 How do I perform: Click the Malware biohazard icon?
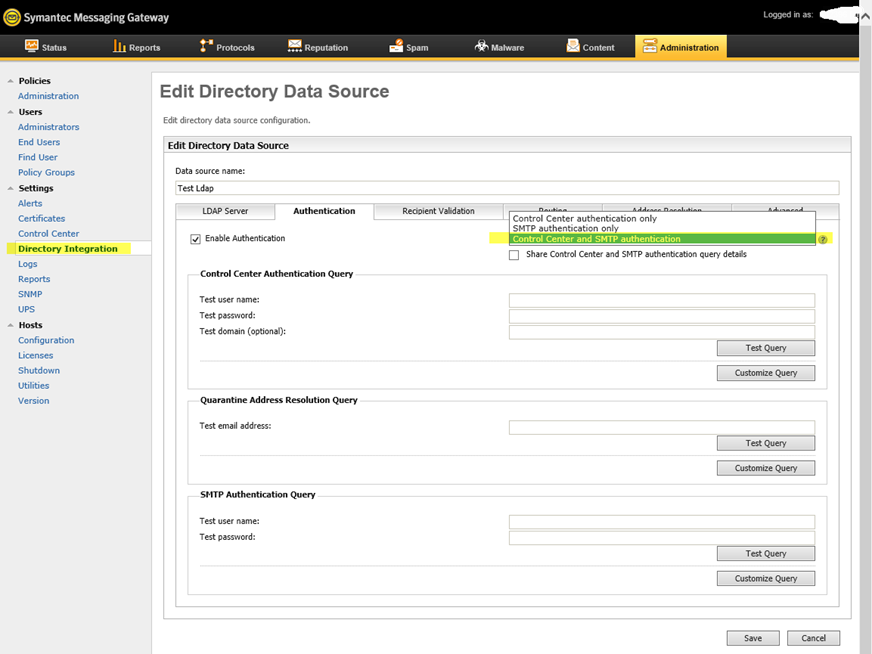pos(482,46)
